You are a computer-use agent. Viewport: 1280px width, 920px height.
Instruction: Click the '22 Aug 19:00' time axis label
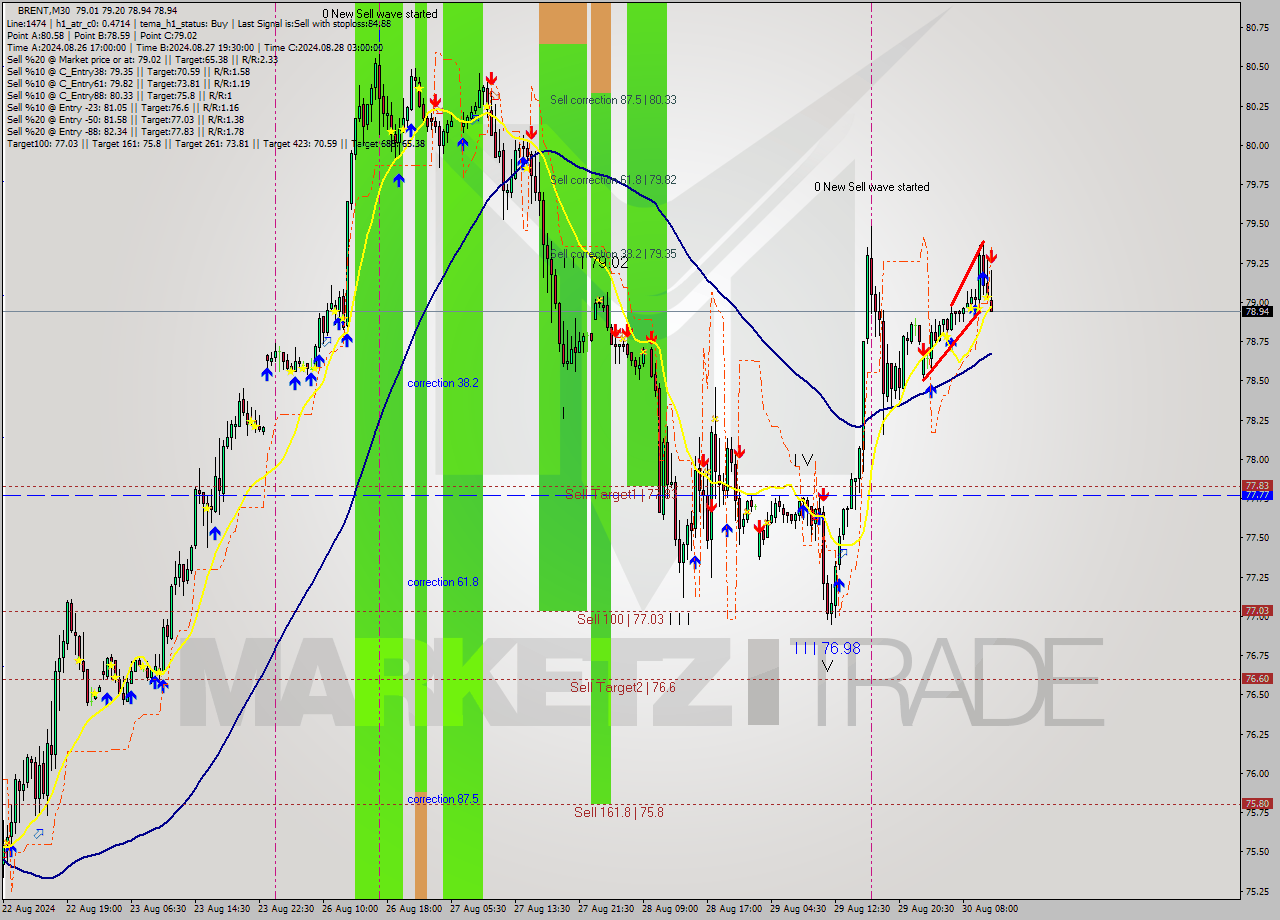tap(94, 909)
